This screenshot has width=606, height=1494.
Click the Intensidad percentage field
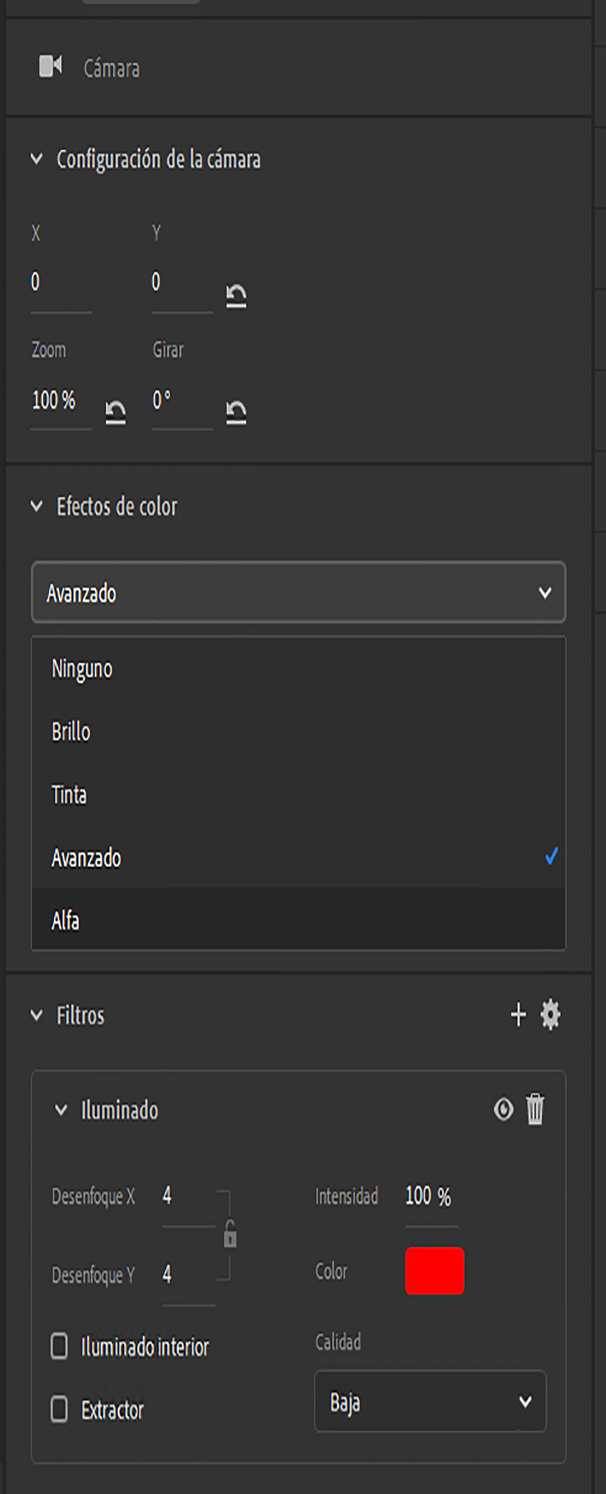point(430,1195)
